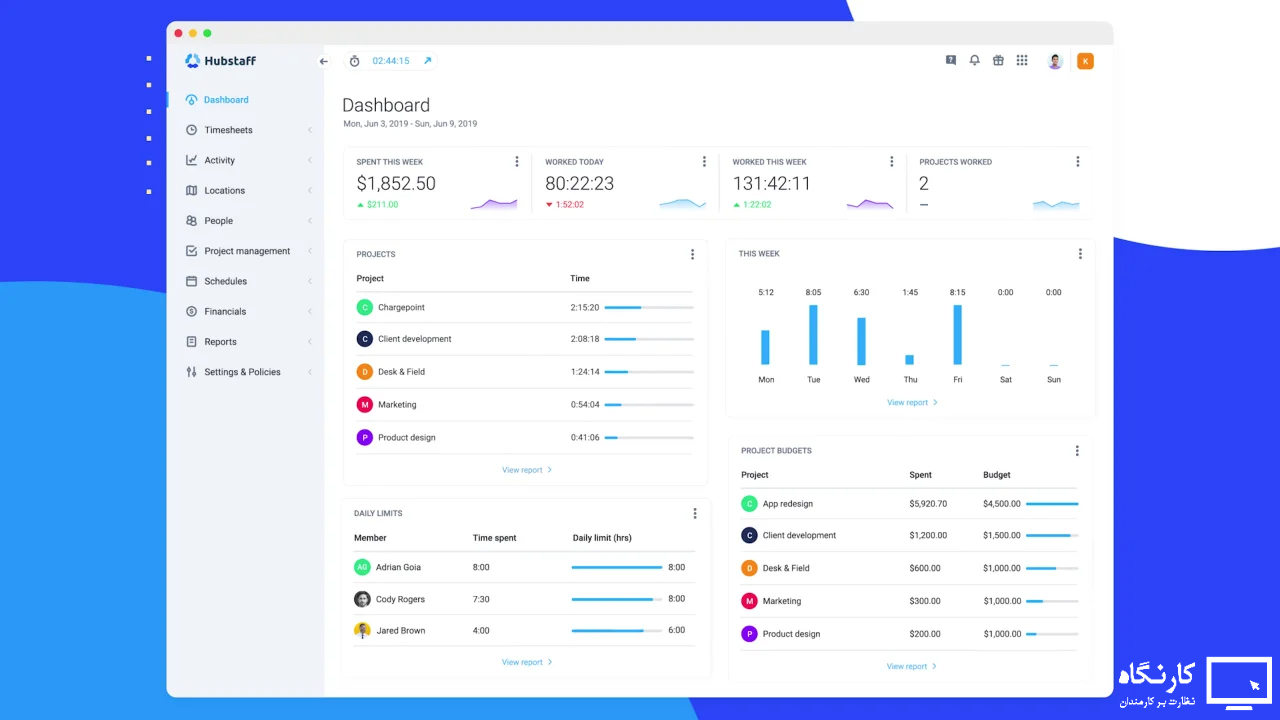This screenshot has height=720, width=1280.
Task: Open Project management in sidebar
Action: point(247,251)
